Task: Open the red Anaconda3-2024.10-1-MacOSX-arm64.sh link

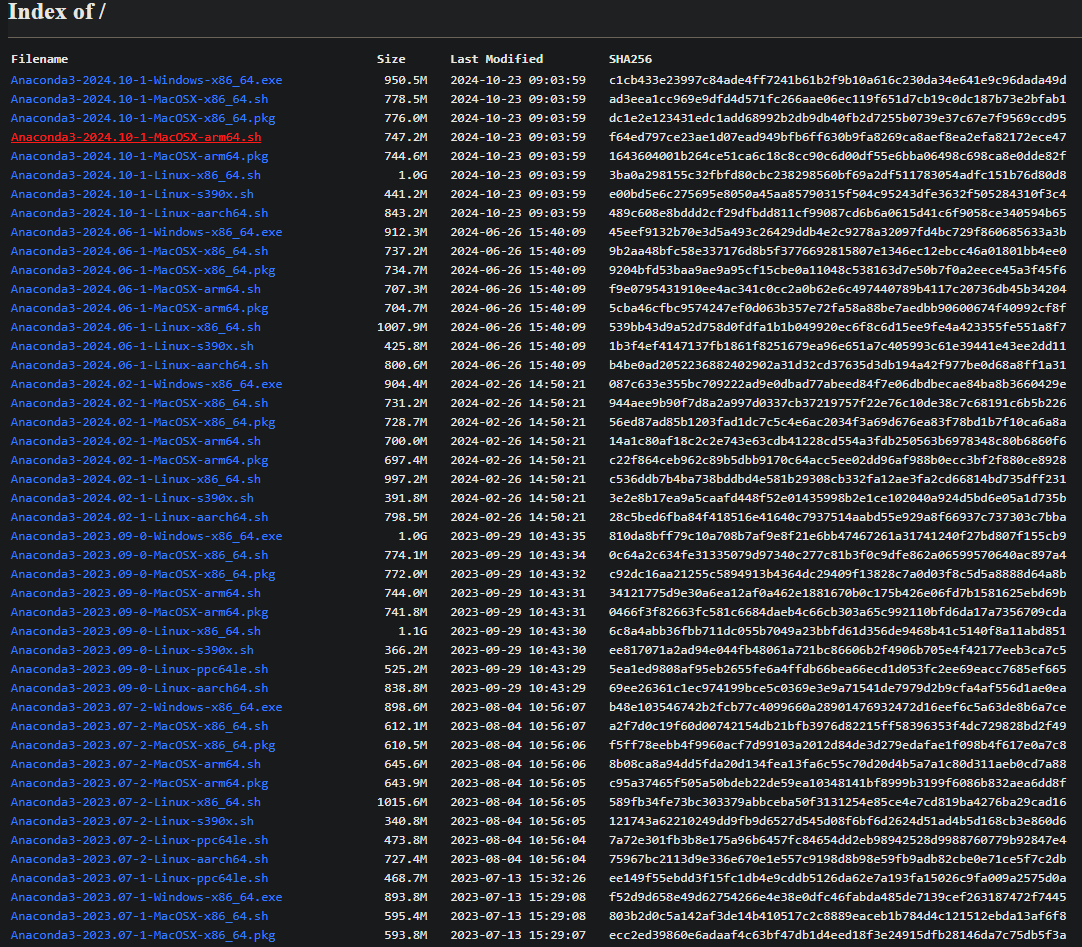Action: 136,137
